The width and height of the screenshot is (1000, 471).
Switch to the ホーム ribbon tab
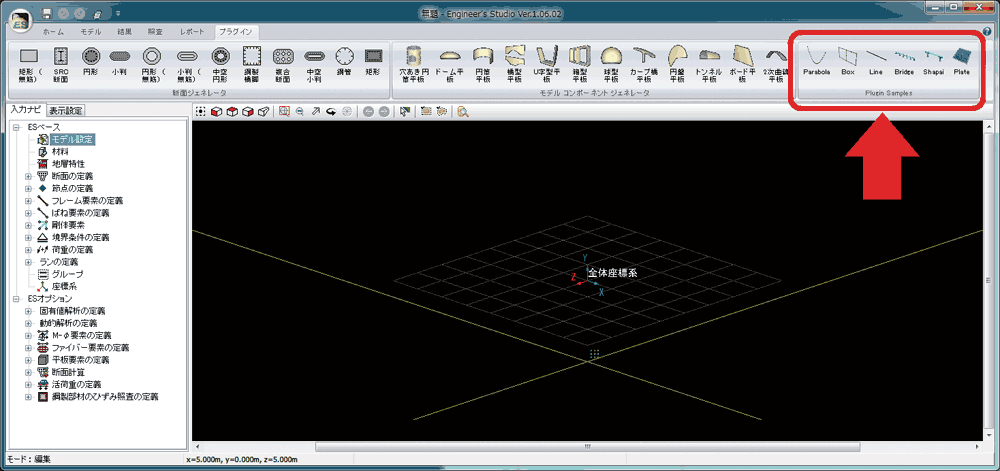(53, 32)
